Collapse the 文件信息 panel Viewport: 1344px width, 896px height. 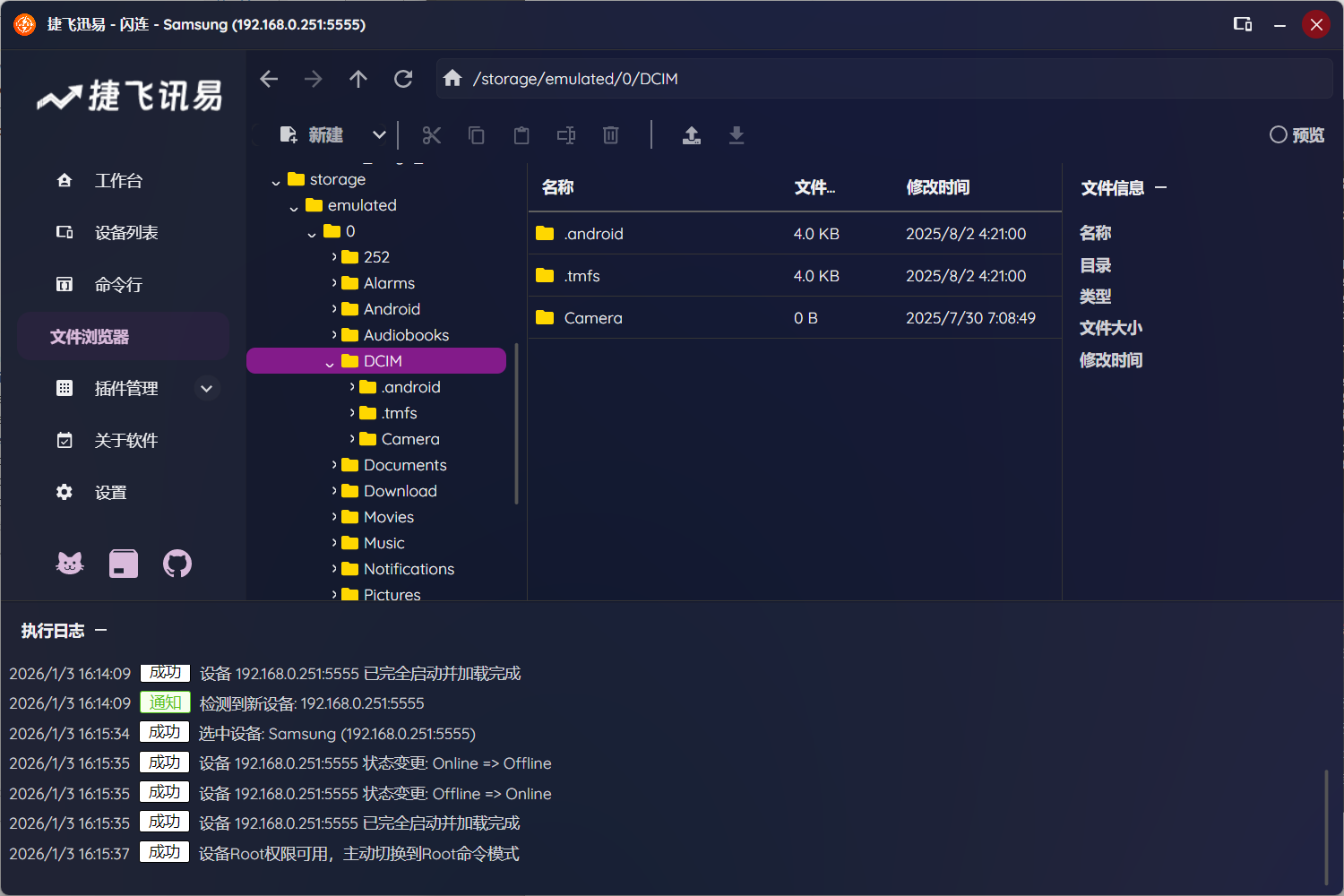click(1161, 187)
